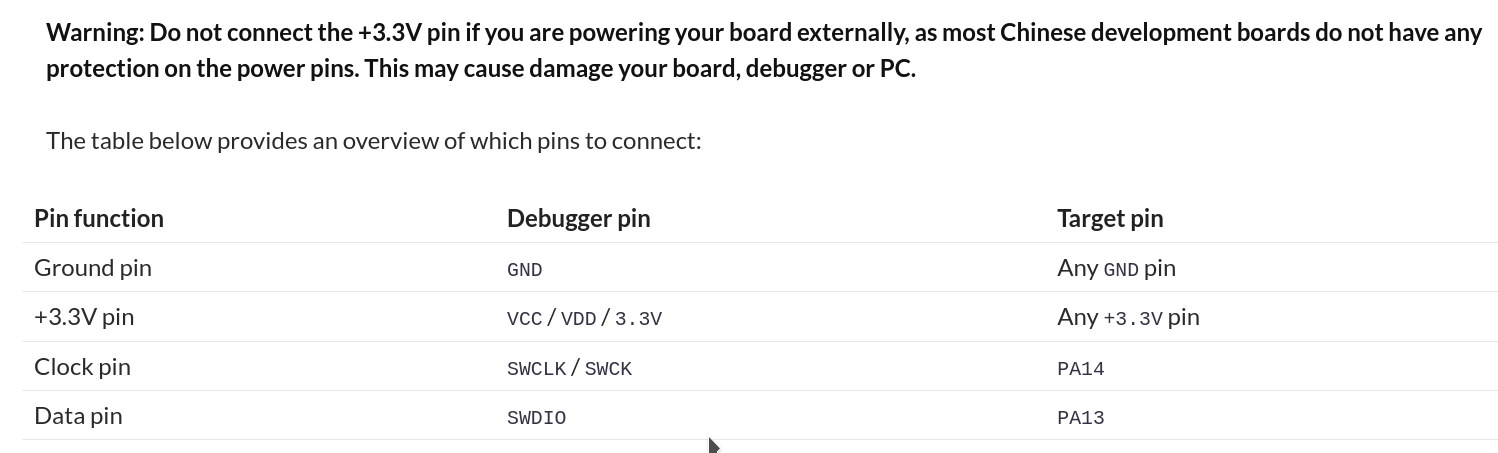Click the "Debugger pin" column header
This screenshot has height=453, width=1498.
click(x=578, y=218)
